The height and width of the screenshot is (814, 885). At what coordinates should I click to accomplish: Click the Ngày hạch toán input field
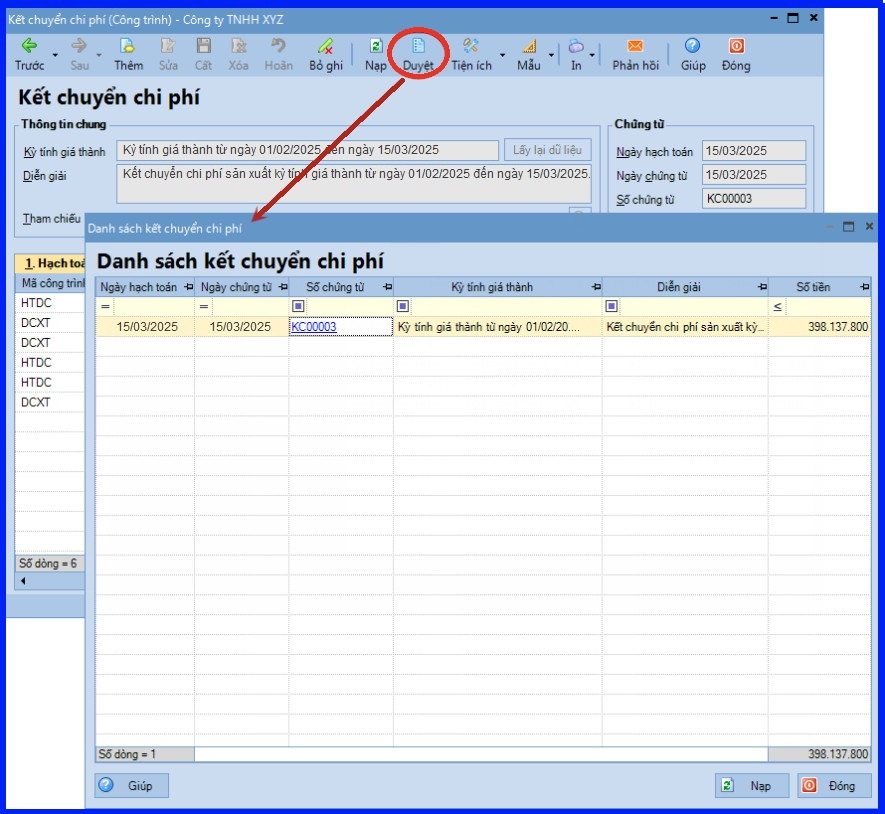[x=753, y=151]
